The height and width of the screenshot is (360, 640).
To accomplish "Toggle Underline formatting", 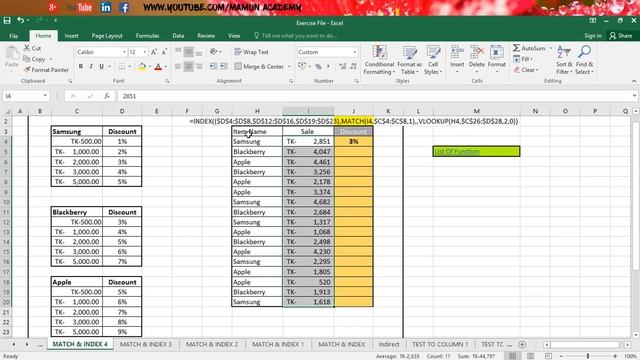I will (x=101, y=66).
